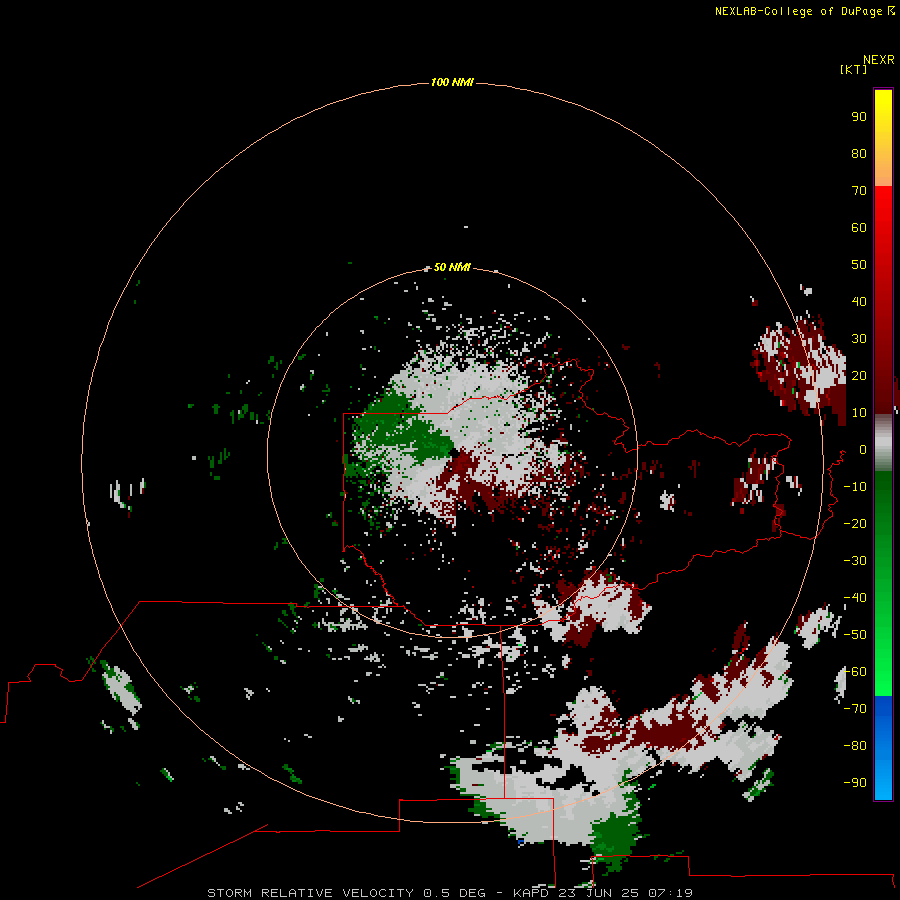Screen dimensions: 900x900
Task: Click the 50 NMI range ring label
Action: pos(452,267)
